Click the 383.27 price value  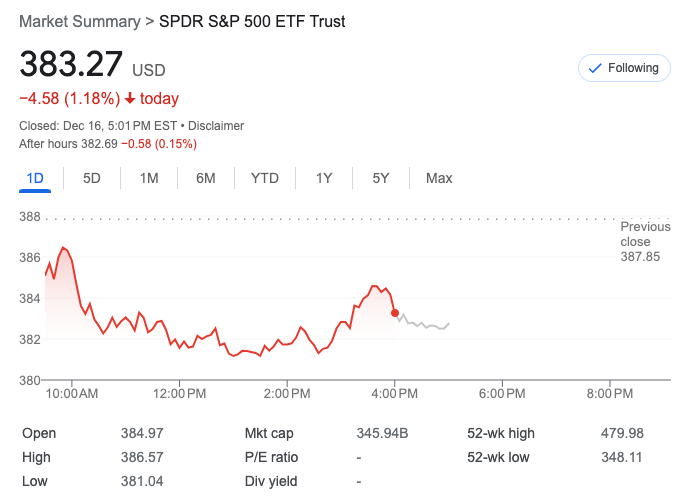tap(70, 66)
